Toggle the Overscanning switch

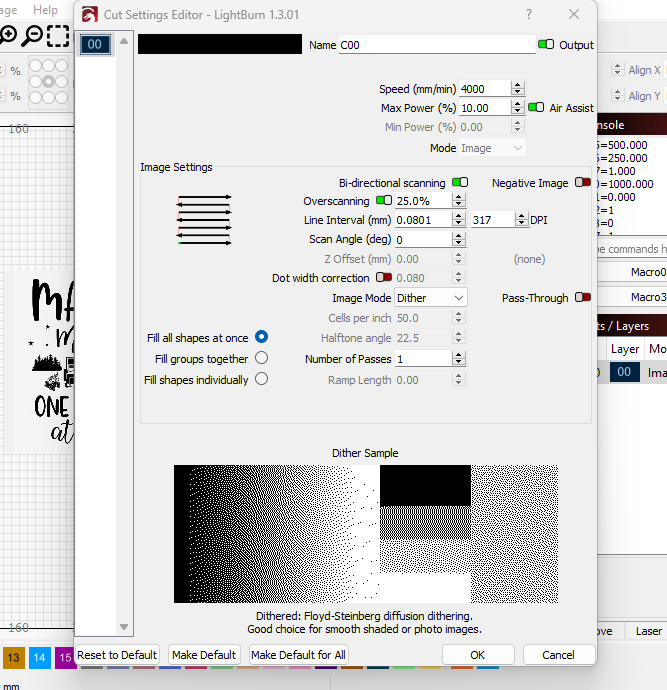pos(384,201)
